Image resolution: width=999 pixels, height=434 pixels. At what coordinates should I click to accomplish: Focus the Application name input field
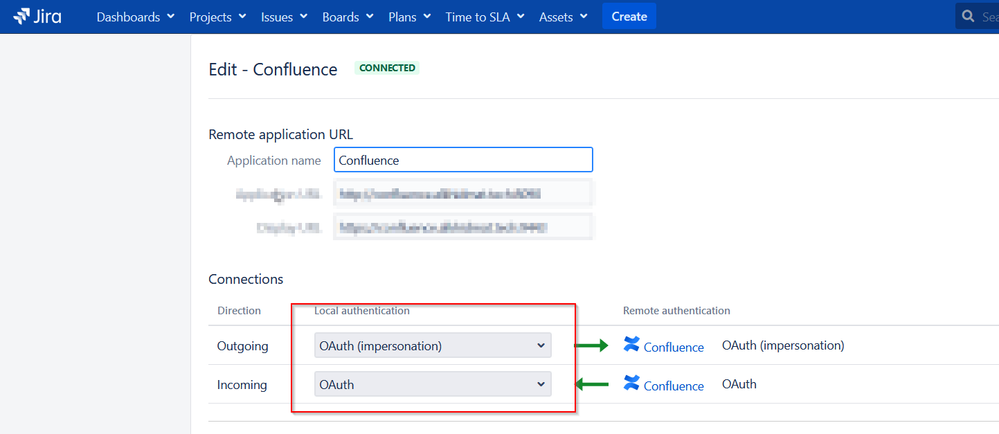tap(463, 160)
